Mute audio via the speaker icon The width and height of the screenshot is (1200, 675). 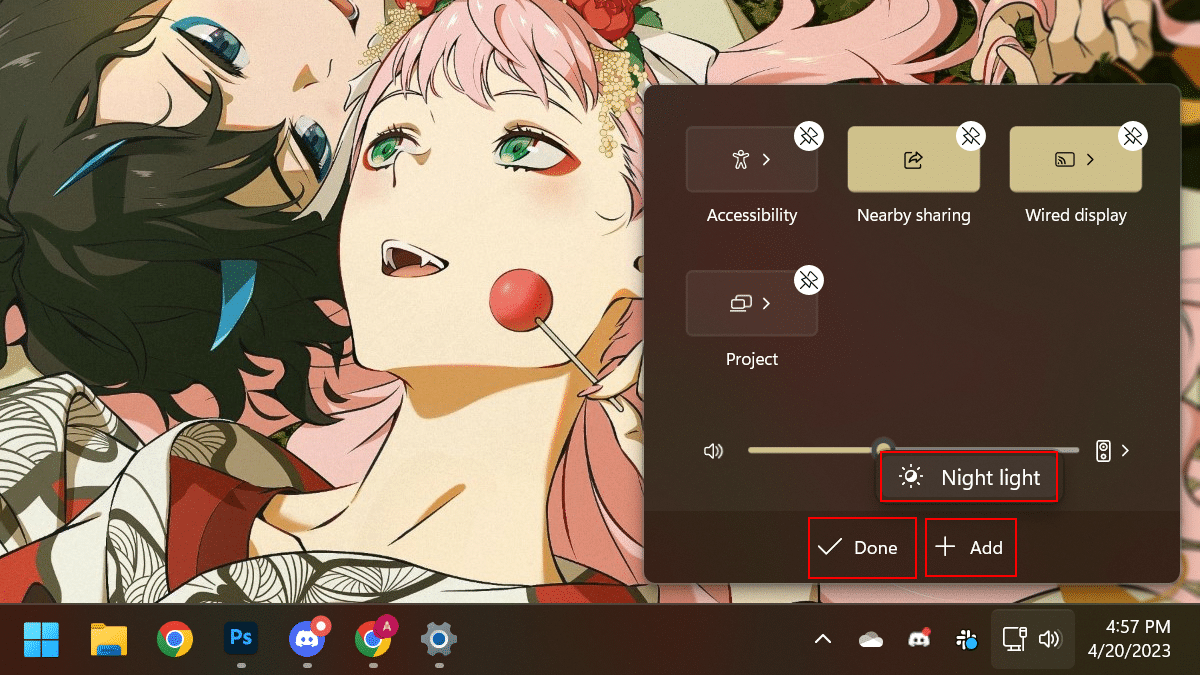(714, 450)
